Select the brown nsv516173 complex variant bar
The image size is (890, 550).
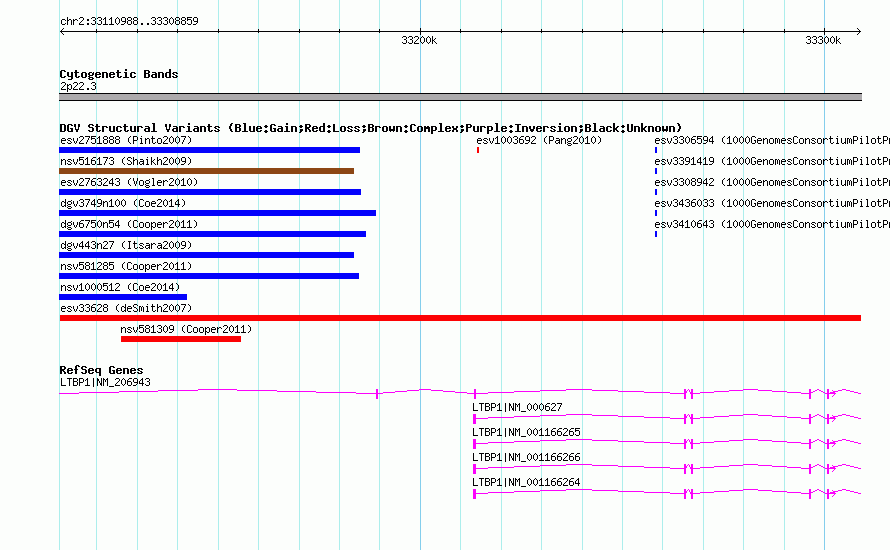coord(207,171)
